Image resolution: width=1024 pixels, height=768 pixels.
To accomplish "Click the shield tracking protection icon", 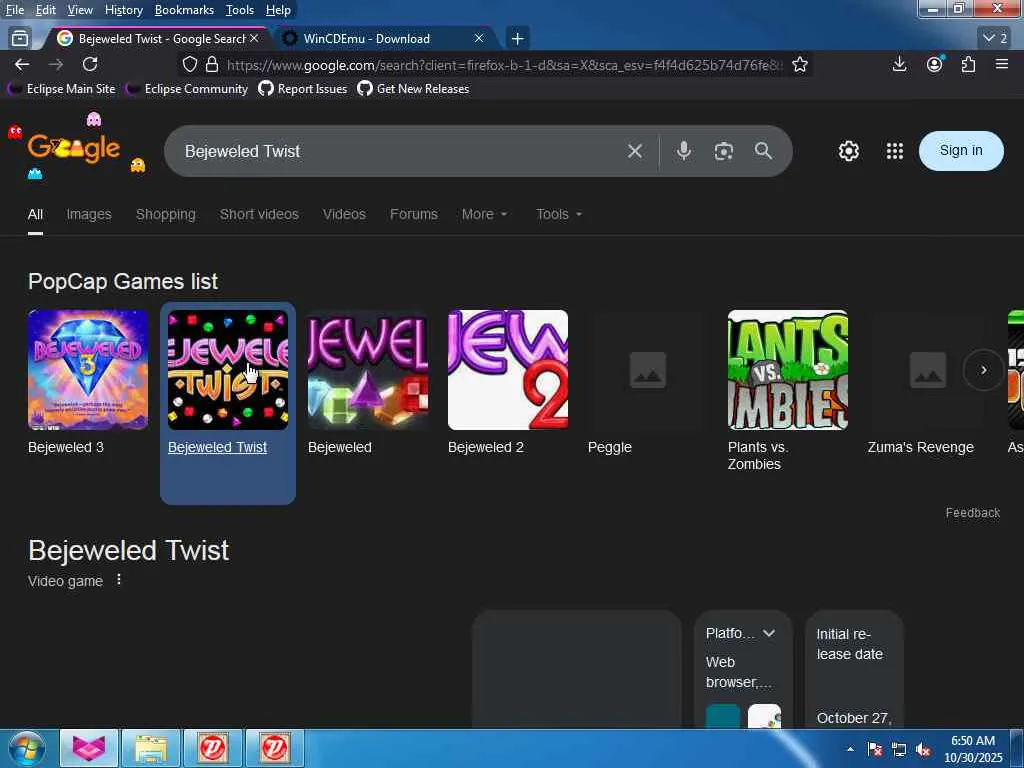I will 189,64.
